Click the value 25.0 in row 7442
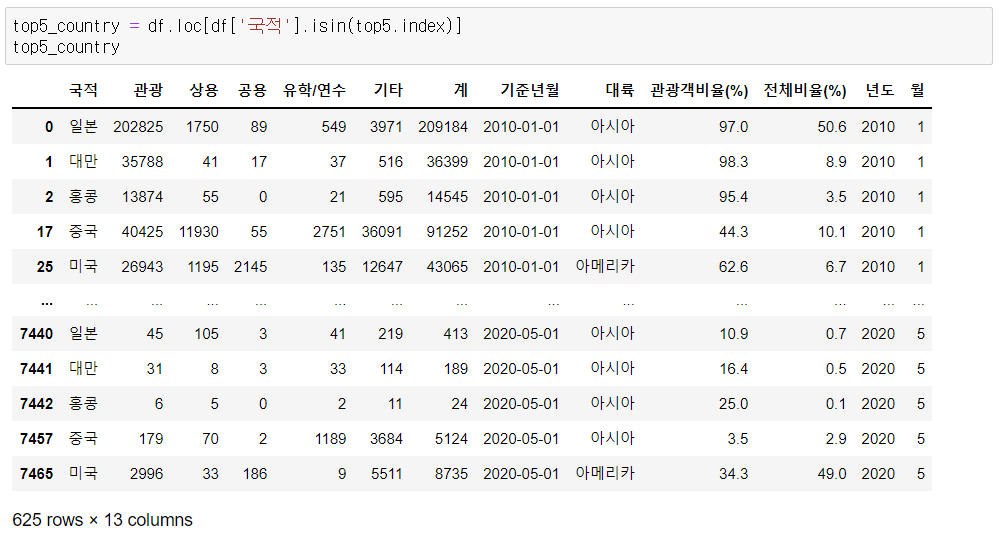 (734, 404)
